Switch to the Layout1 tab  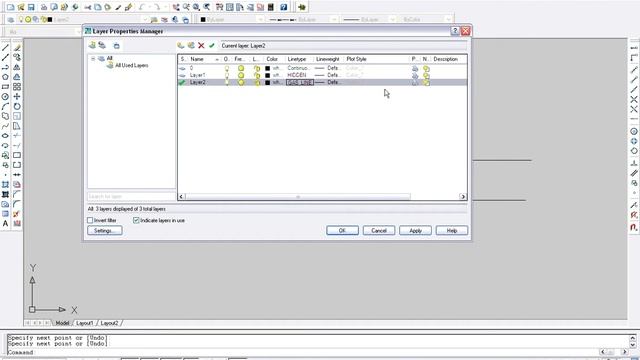pos(85,323)
